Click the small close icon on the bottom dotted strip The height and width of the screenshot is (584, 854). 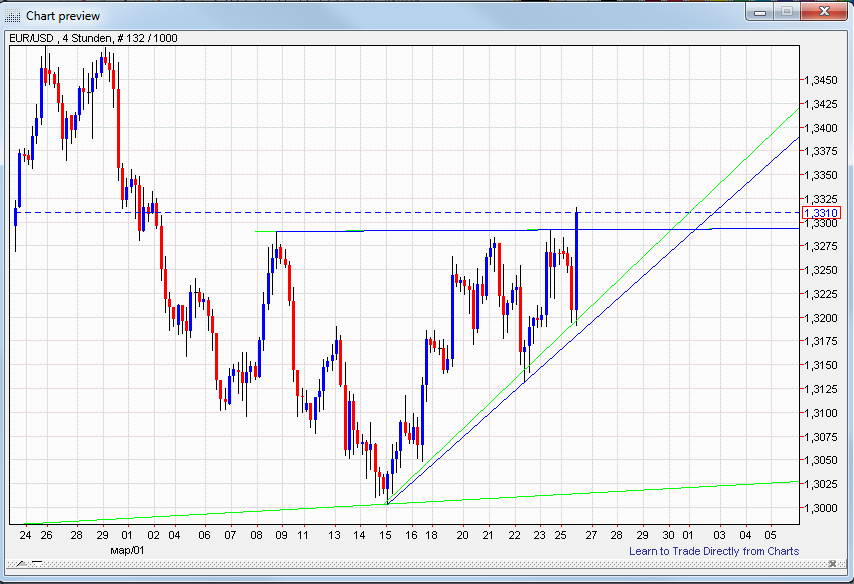pyautogui.click(x=832, y=563)
